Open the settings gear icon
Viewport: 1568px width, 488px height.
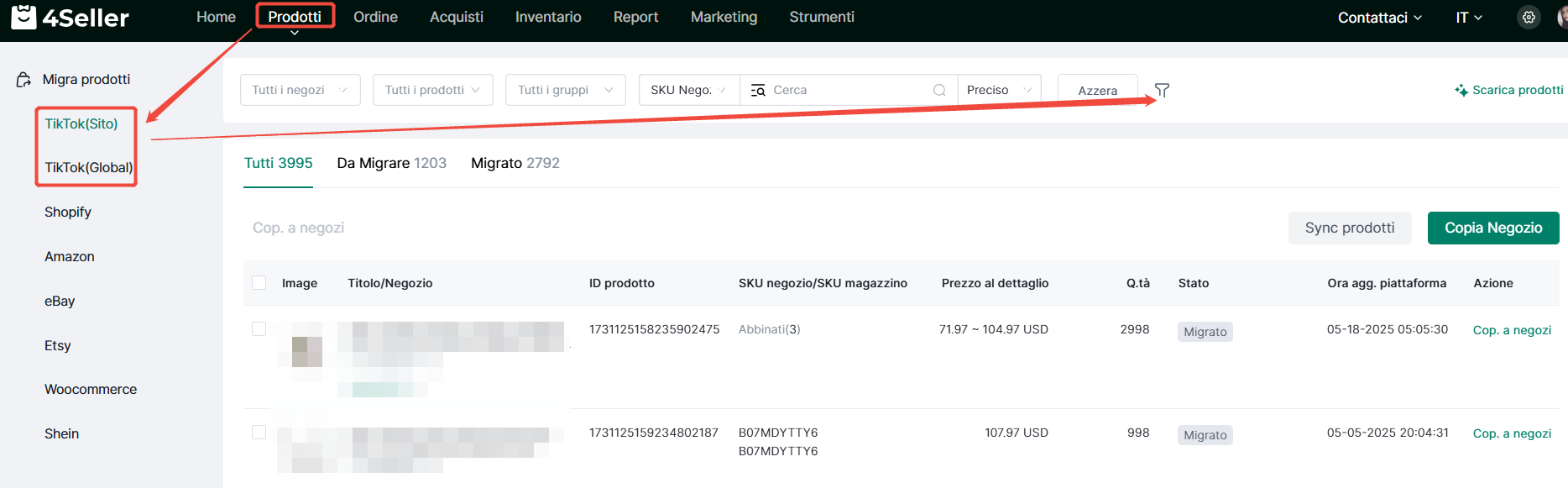click(1529, 18)
